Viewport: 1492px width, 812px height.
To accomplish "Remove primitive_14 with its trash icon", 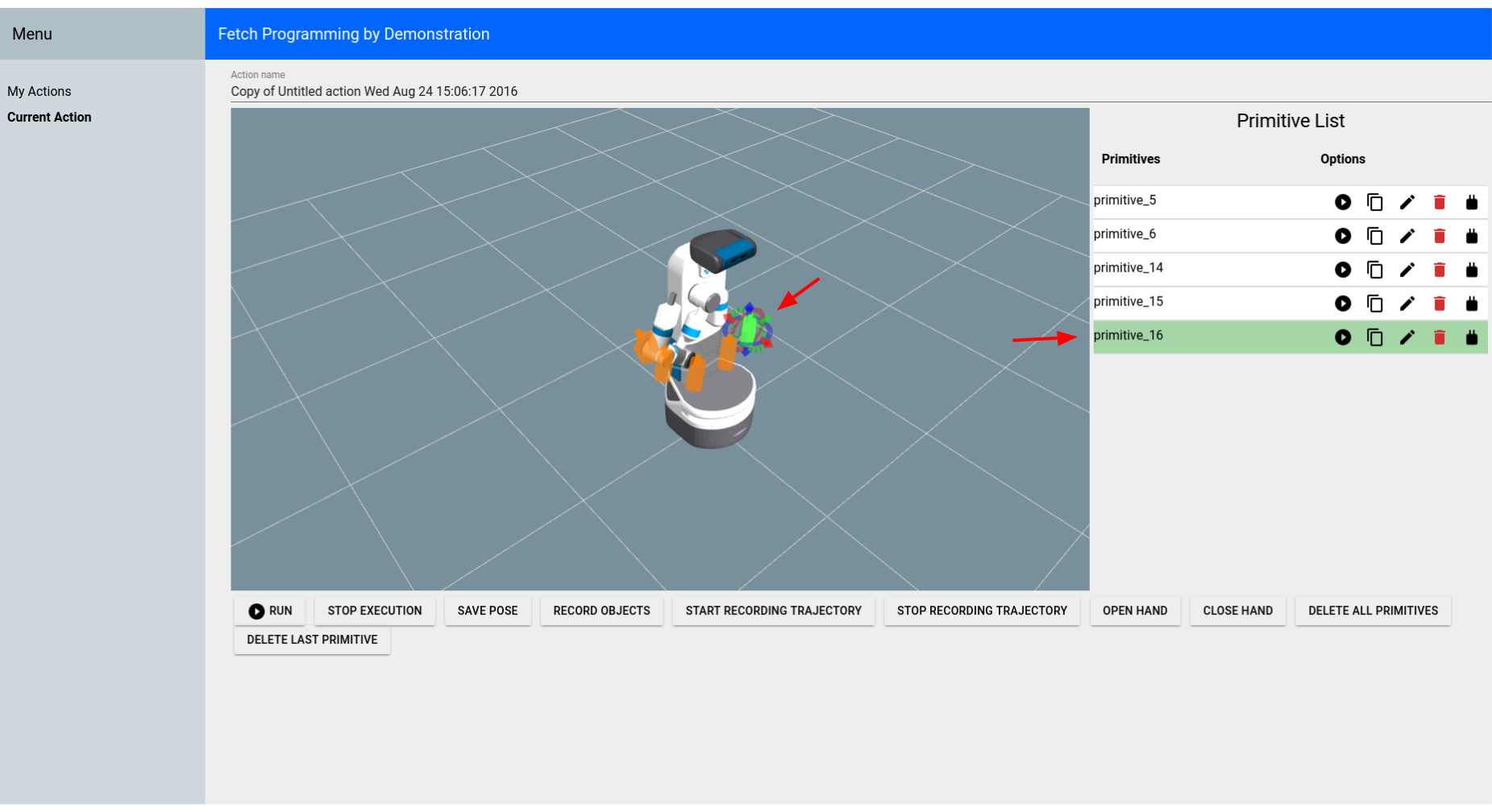I will click(1439, 270).
